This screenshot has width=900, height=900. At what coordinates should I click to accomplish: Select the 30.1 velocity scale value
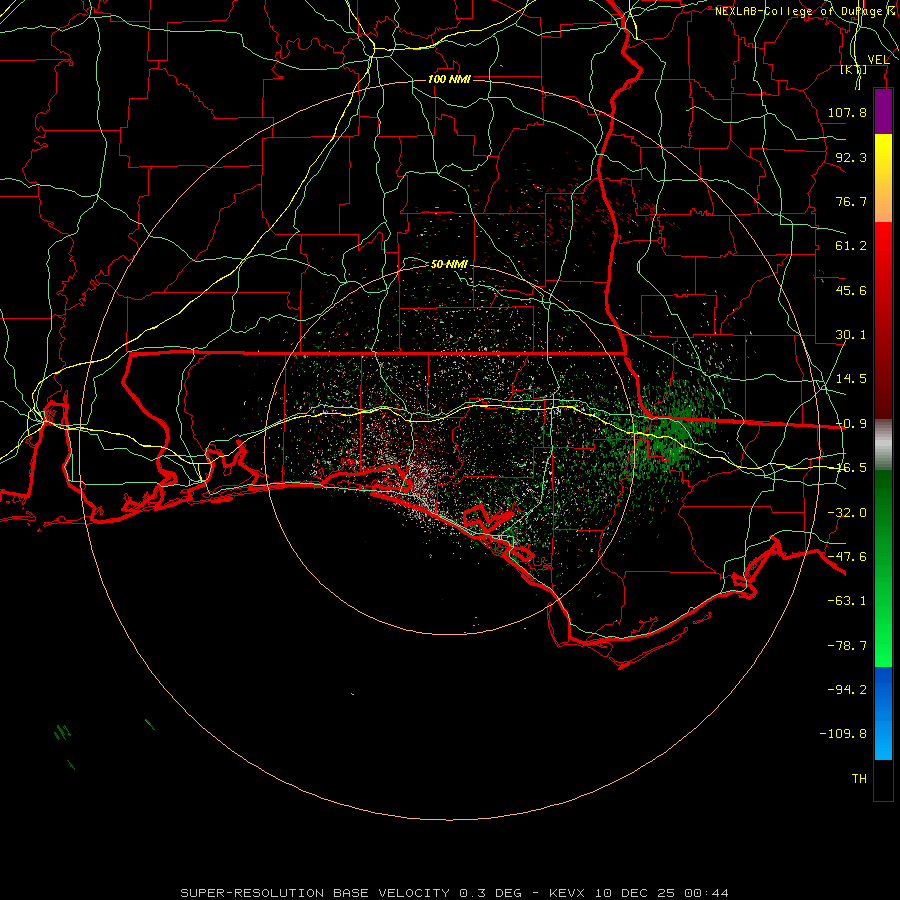[851, 335]
